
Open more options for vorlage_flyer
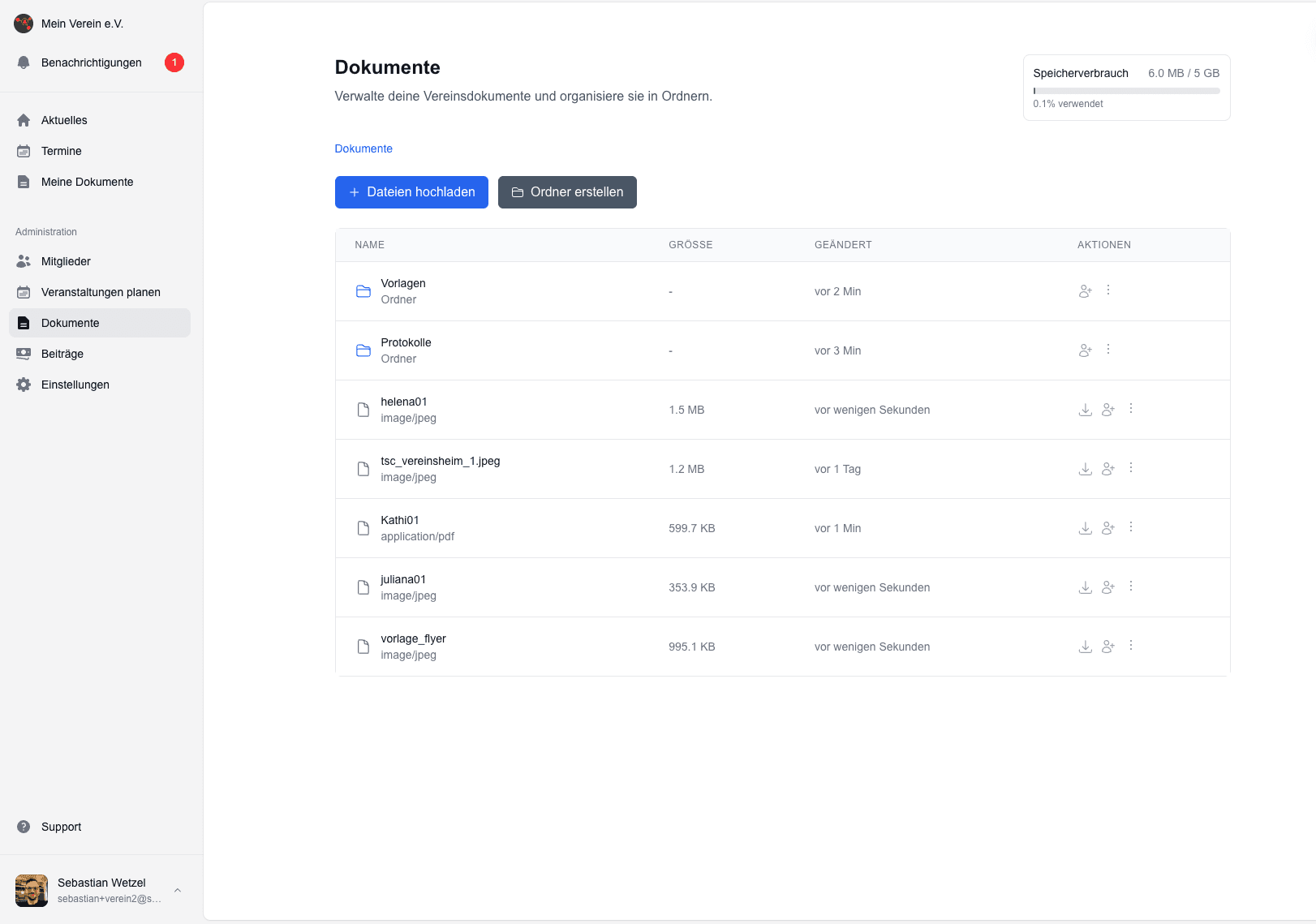click(1131, 646)
